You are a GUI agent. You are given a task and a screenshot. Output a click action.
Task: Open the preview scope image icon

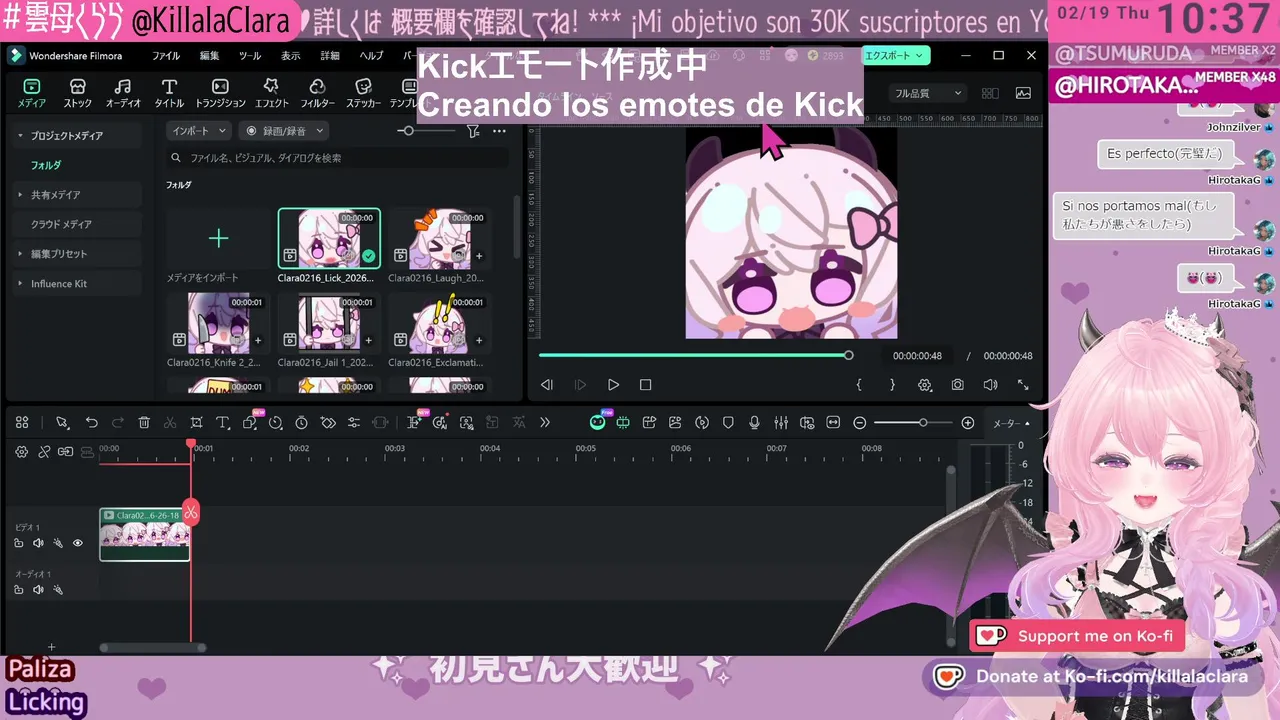[1023, 93]
